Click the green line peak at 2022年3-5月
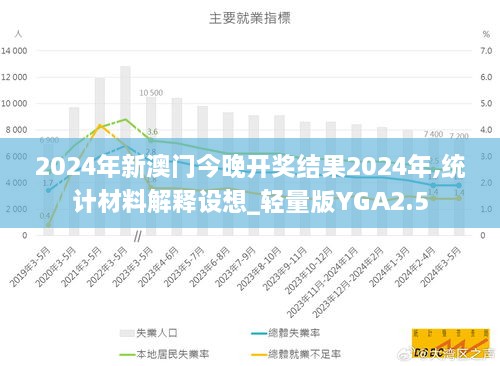 pos(125,119)
